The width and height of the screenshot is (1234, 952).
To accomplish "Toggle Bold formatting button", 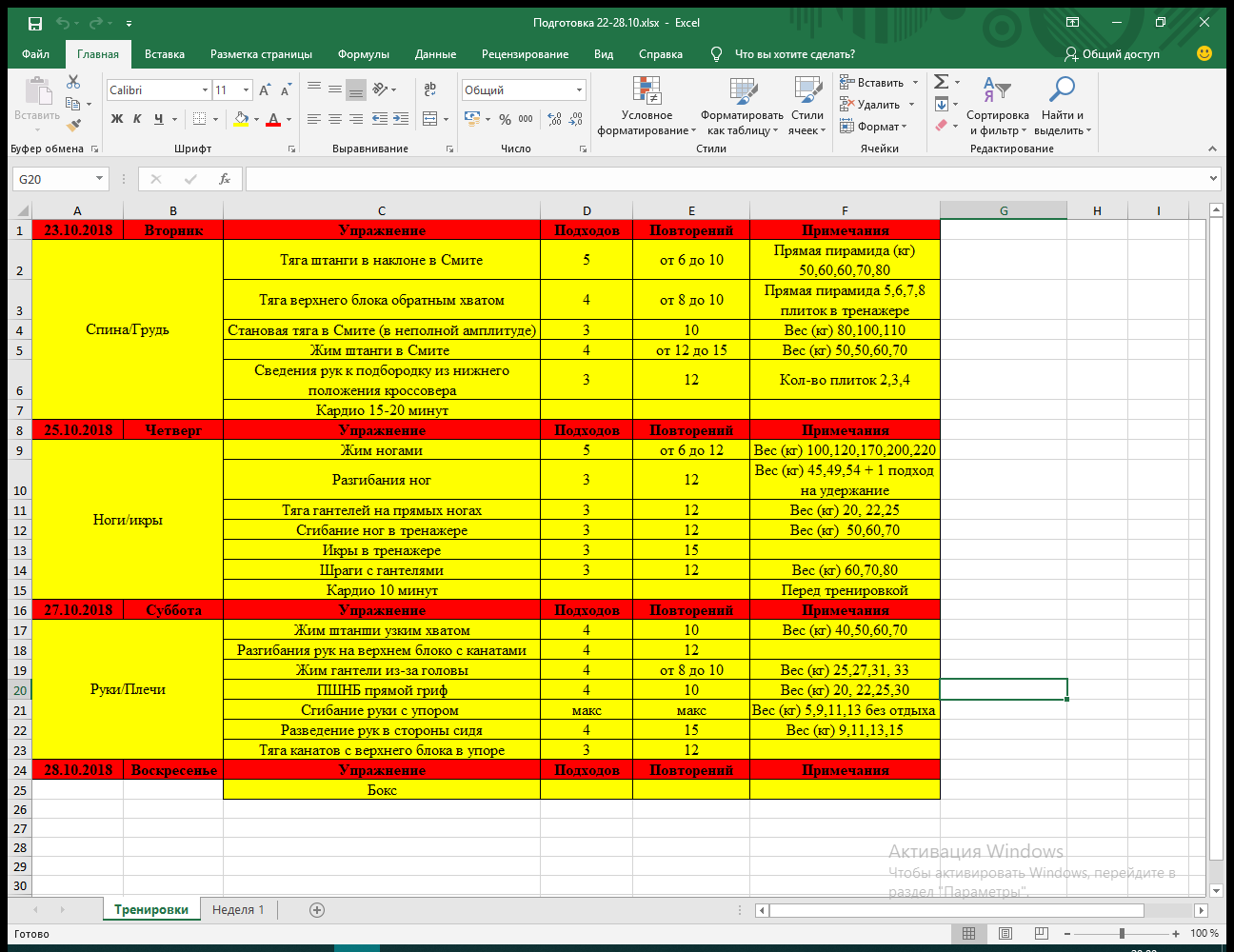I will (x=116, y=119).
